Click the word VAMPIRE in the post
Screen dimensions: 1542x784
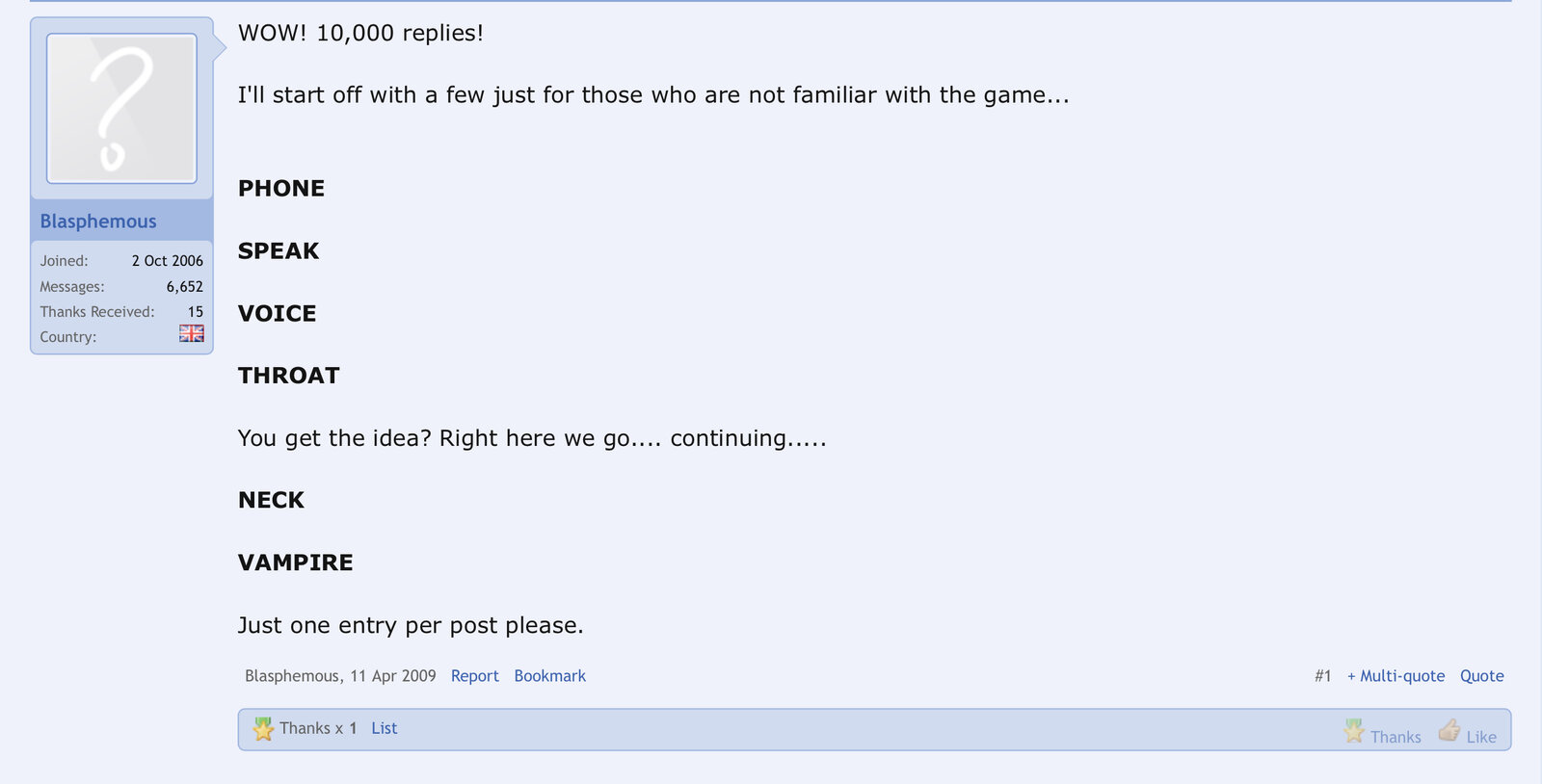click(295, 562)
